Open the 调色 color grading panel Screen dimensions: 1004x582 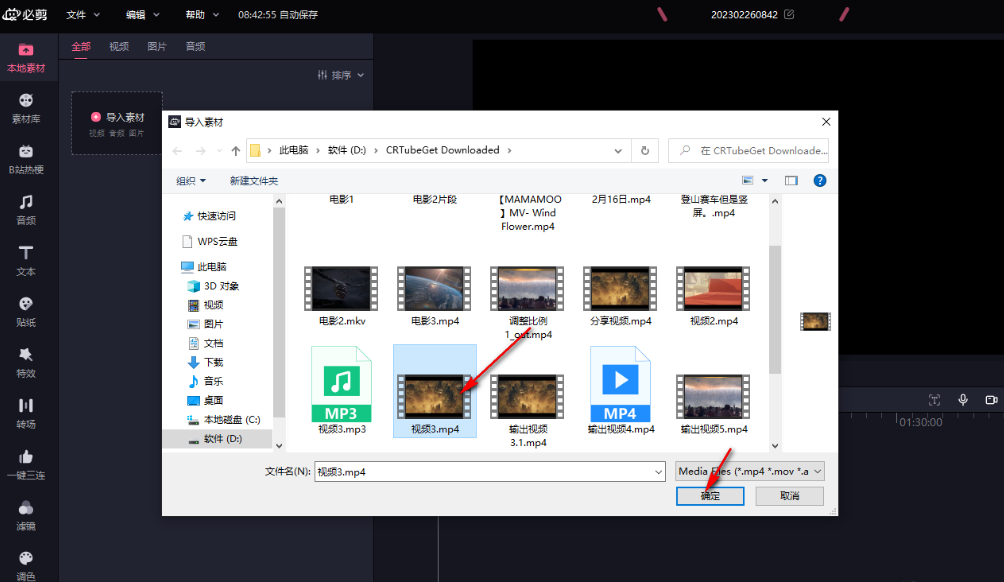point(25,561)
